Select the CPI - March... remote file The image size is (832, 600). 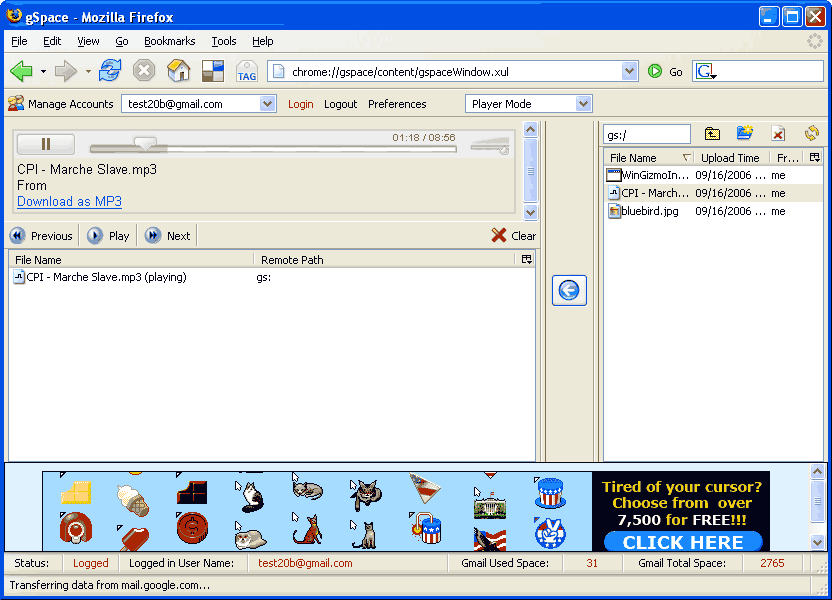click(714, 193)
